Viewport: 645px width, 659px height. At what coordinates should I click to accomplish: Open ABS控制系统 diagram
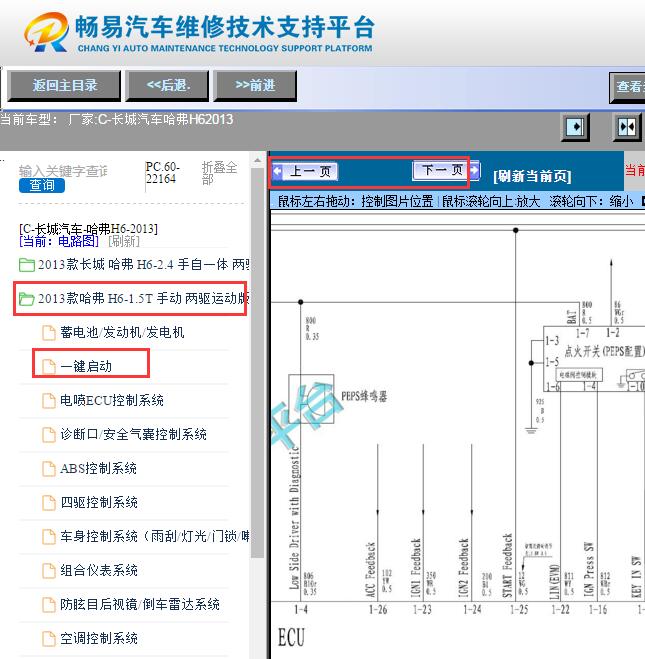click(98, 468)
